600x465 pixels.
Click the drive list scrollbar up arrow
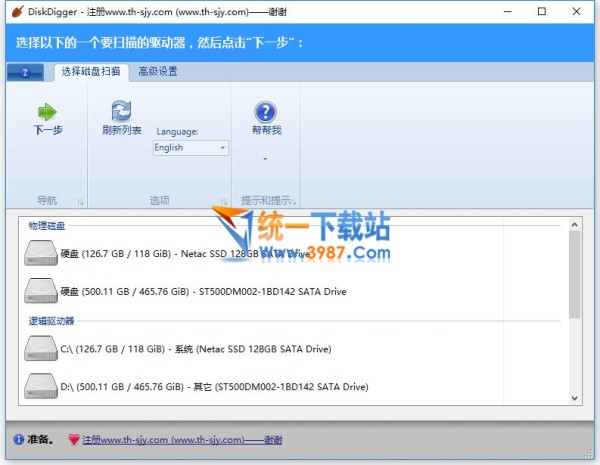(x=574, y=225)
